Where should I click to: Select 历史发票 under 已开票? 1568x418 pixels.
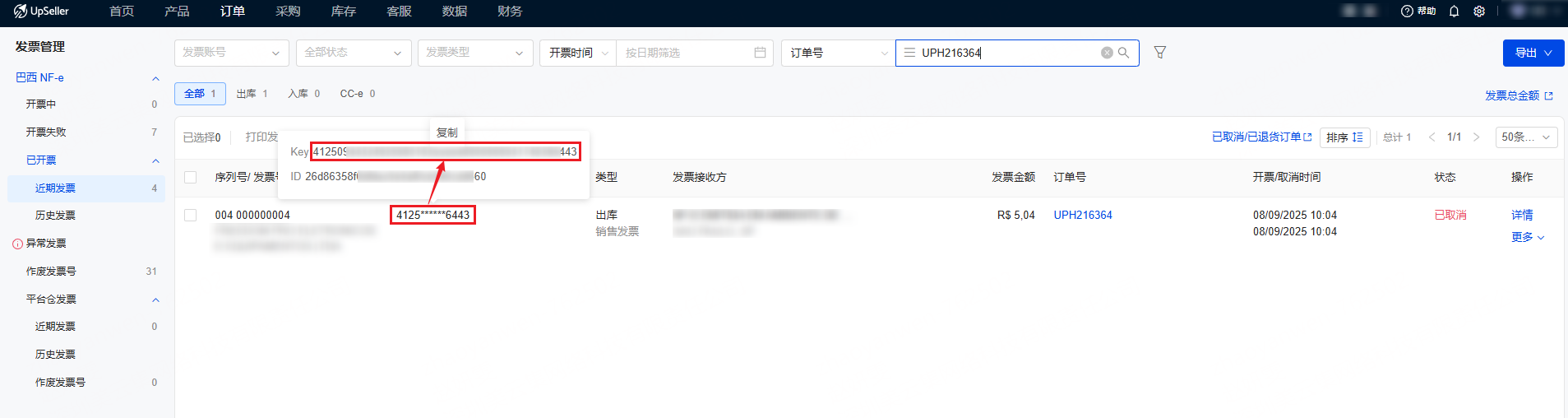click(55, 216)
